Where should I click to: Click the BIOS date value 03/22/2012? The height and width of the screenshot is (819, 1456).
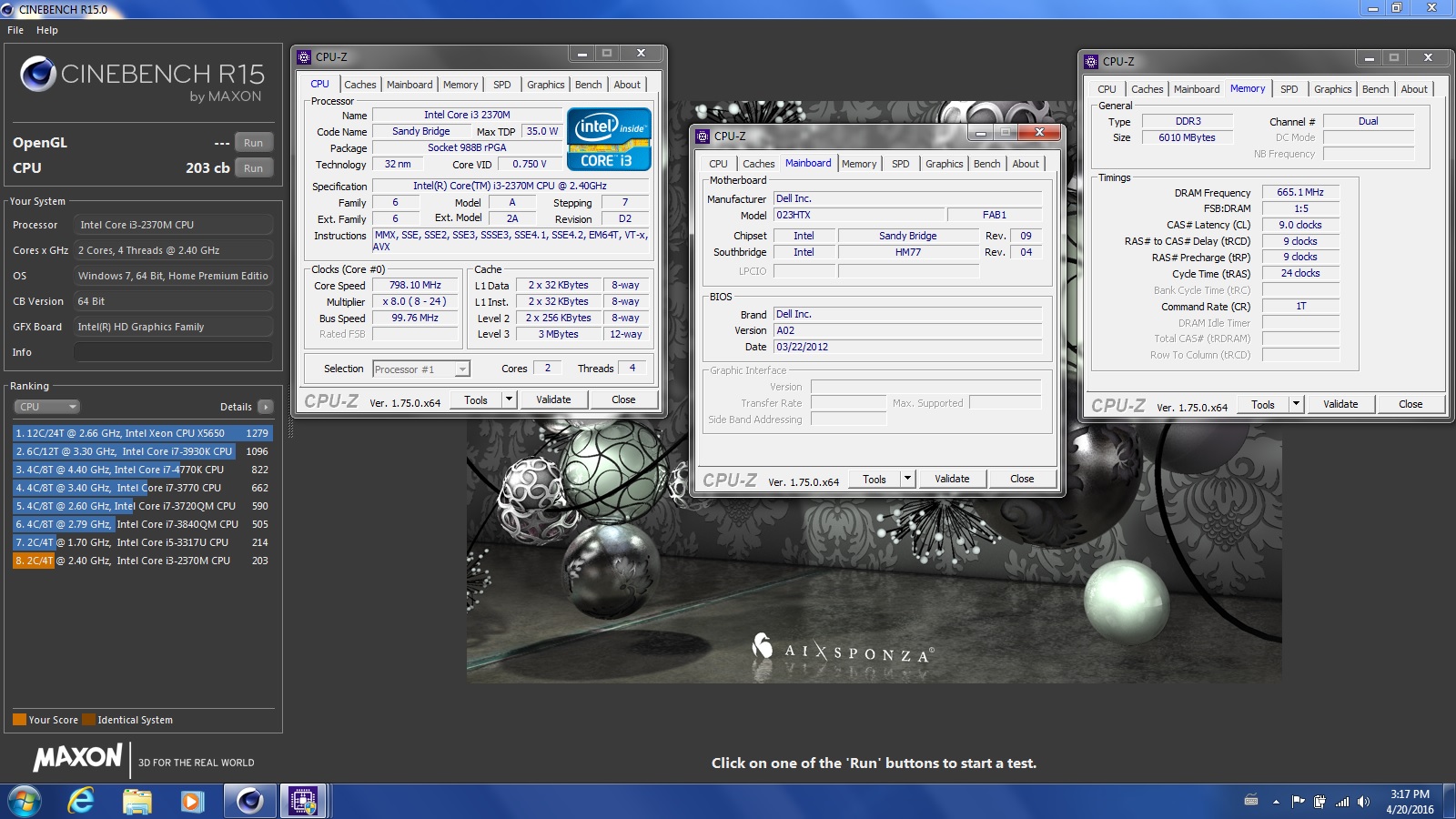tap(907, 347)
